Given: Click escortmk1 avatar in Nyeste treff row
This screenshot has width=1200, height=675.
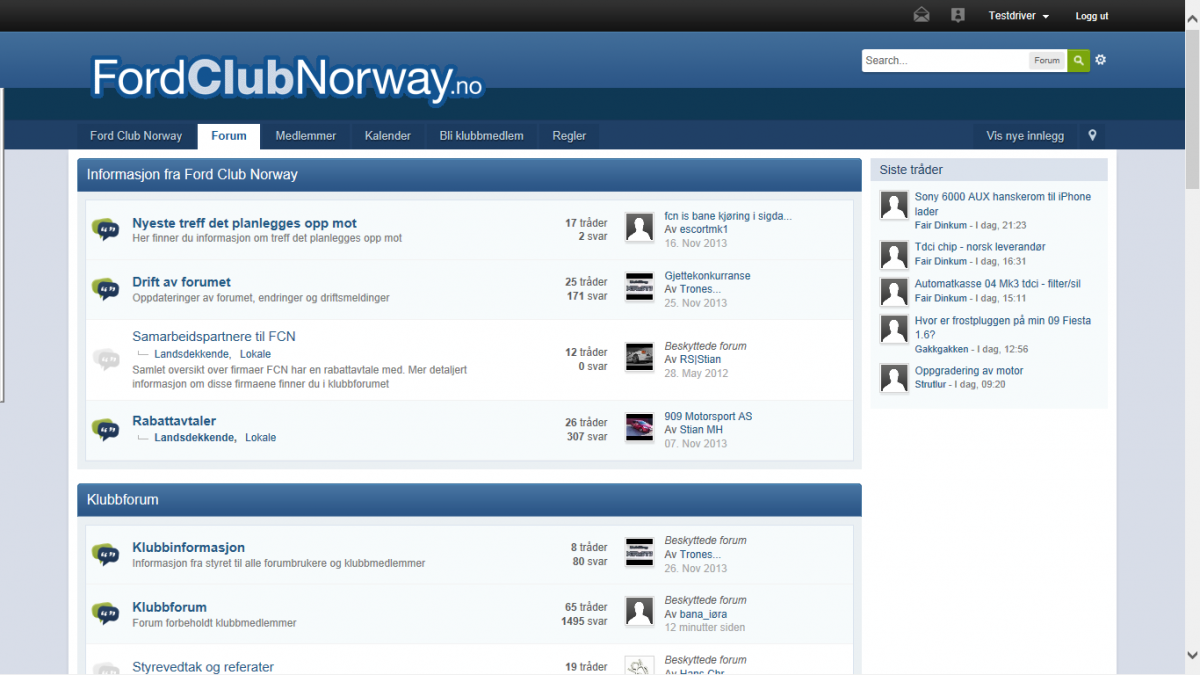Looking at the screenshot, I should [639, 227].
